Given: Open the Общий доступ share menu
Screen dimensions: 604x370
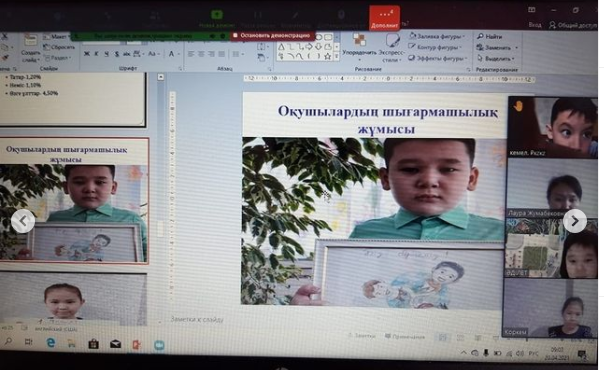Looking at the screenshot, I should click(572, 25).
